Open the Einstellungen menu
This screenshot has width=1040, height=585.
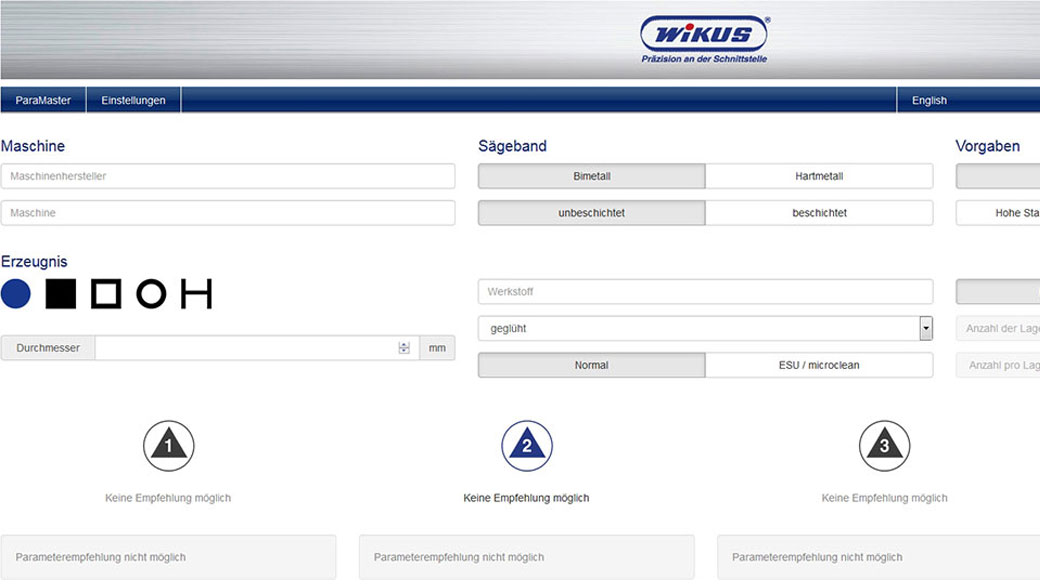[x=133, y=100]
